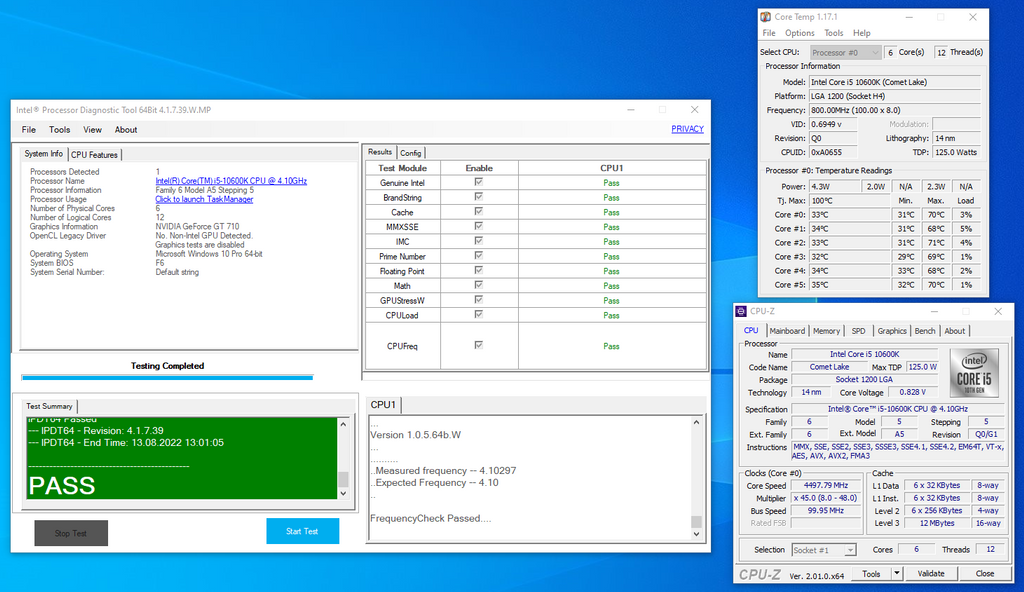Image resolution: width=1024 pixels, height=592 pixels.
Task: Click the Core Speed value in CPU-Z
Action: [x=827, y=485]
